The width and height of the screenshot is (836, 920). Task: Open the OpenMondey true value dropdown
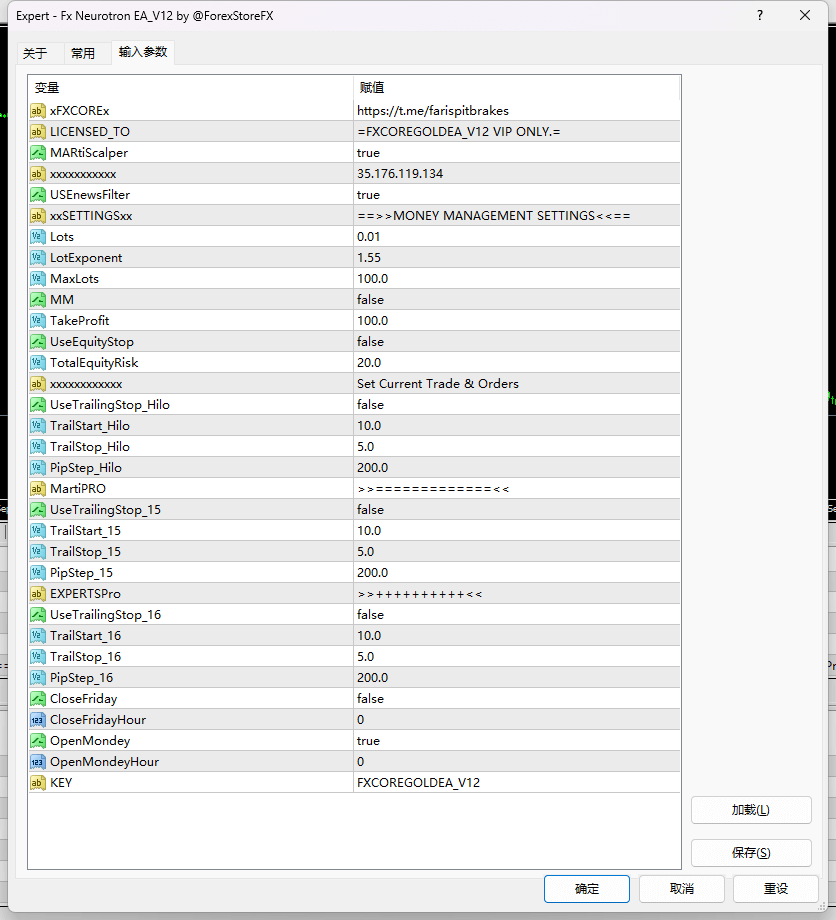[x=368, y=741]
